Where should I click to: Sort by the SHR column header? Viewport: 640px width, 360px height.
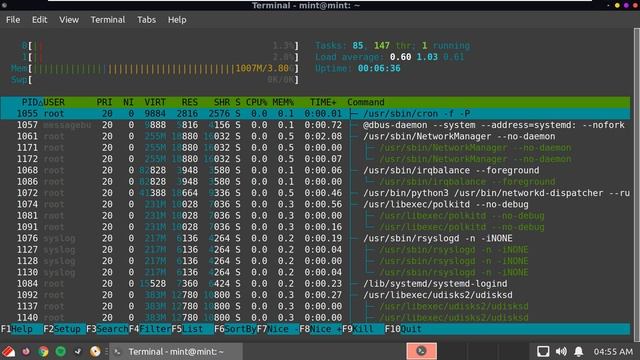tap(222, 102)
